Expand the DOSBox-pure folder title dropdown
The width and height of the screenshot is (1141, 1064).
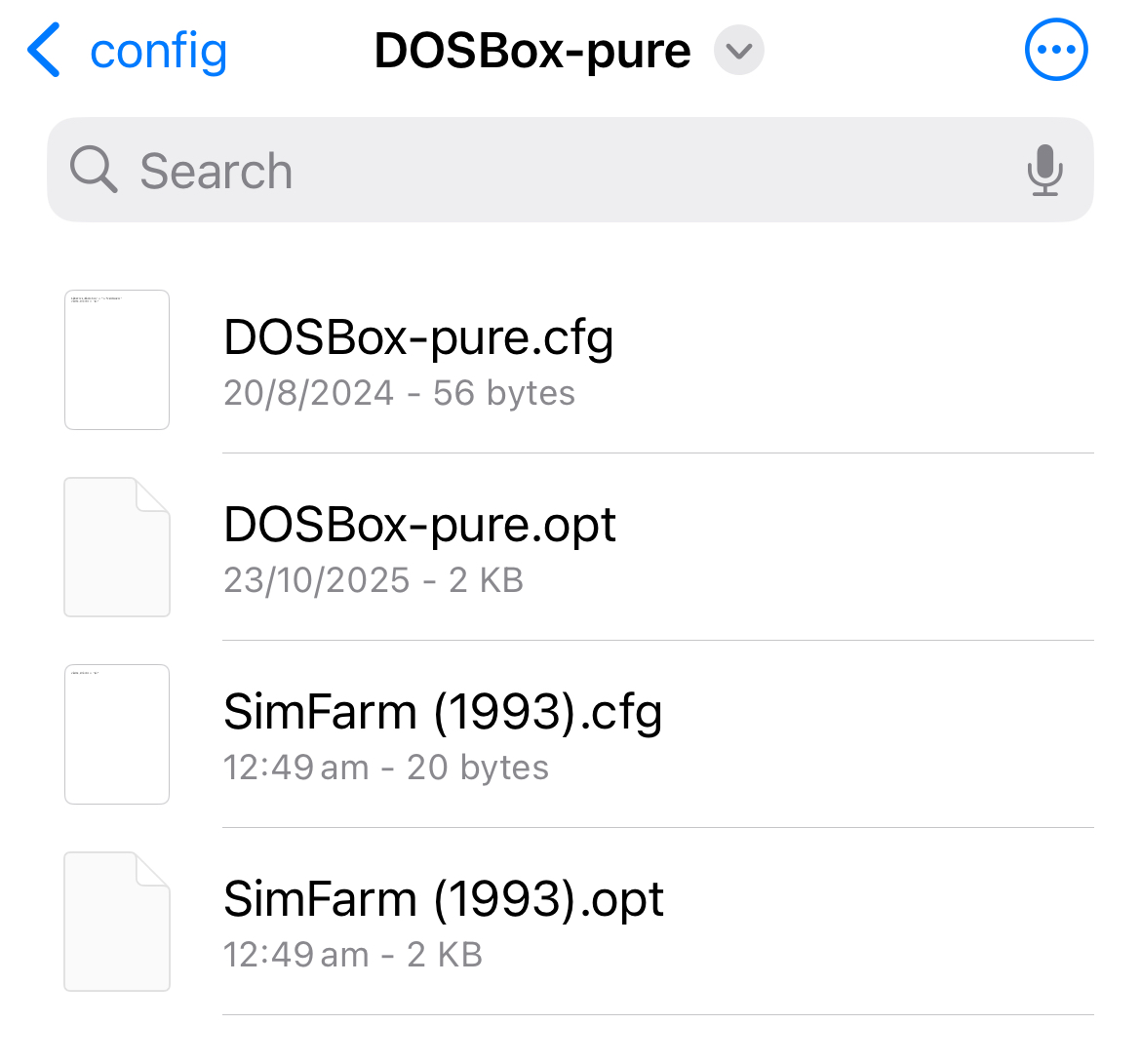pos(739,51)
